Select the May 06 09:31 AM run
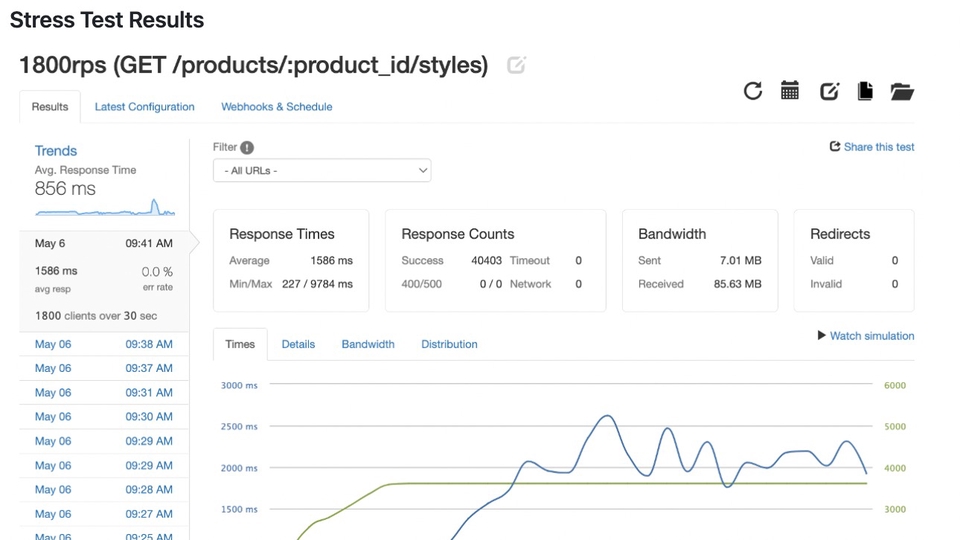The width and height of the screenshot is (960, 540). click(104, 393)
